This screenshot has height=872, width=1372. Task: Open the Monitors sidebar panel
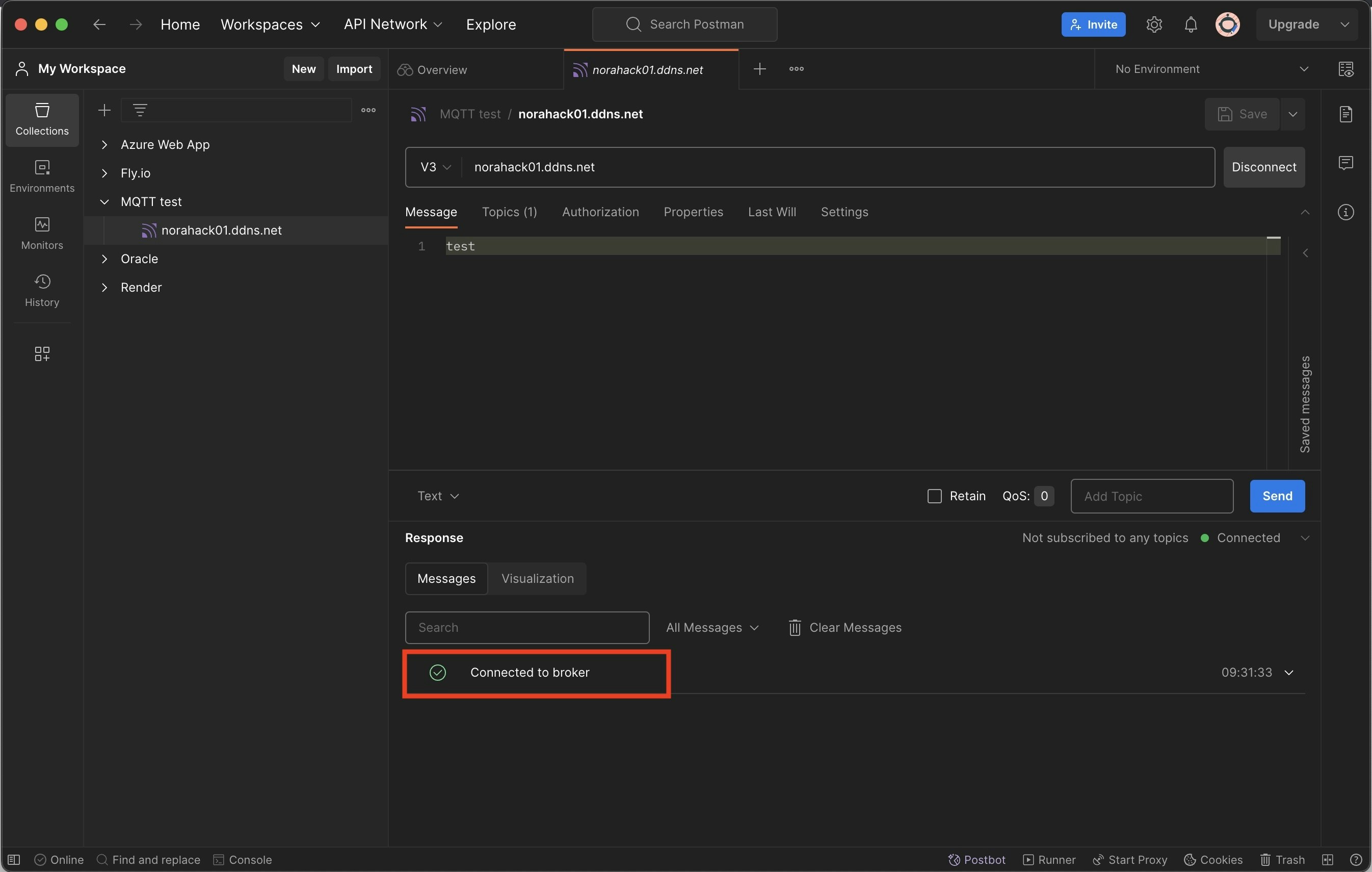pos(42,233)
